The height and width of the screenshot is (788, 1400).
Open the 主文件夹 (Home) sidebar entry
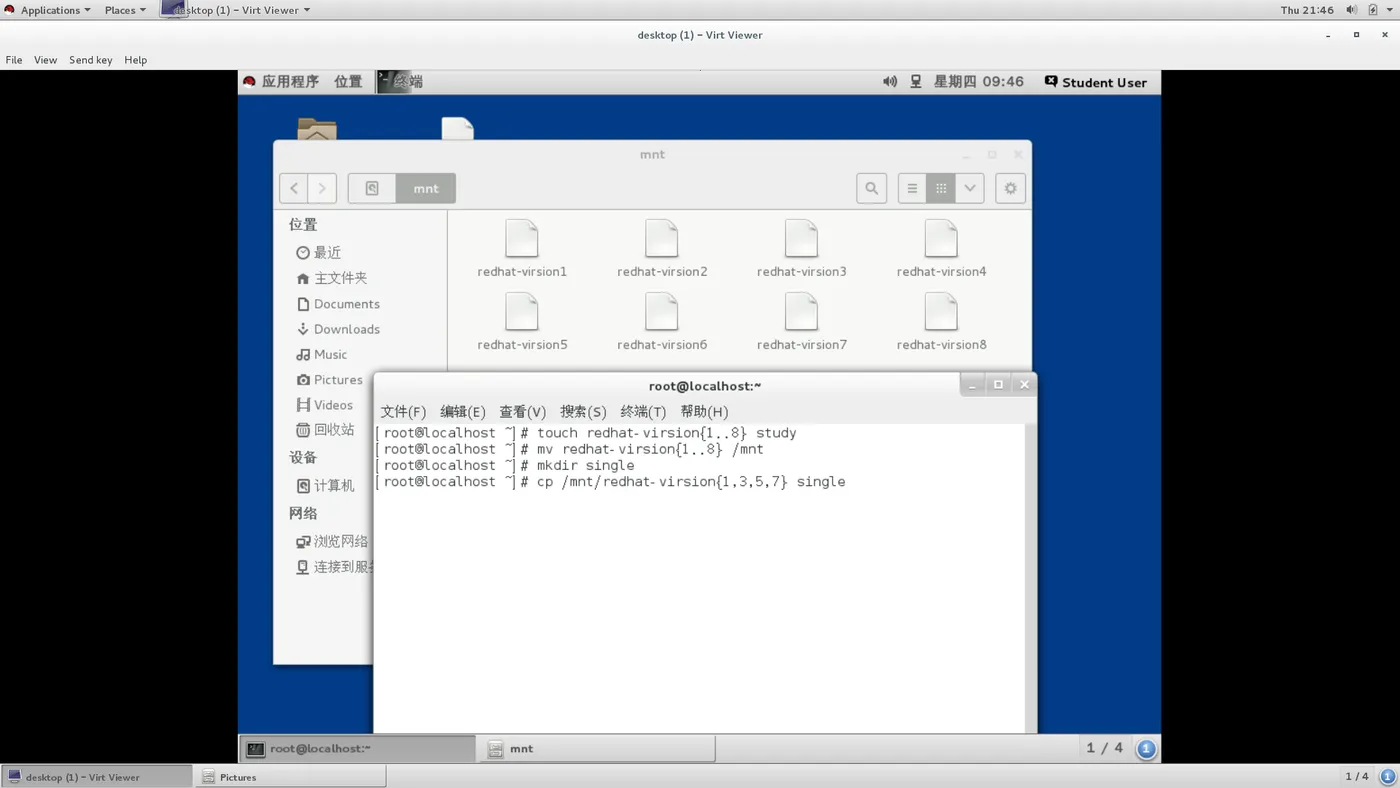(x=332, y=278)
